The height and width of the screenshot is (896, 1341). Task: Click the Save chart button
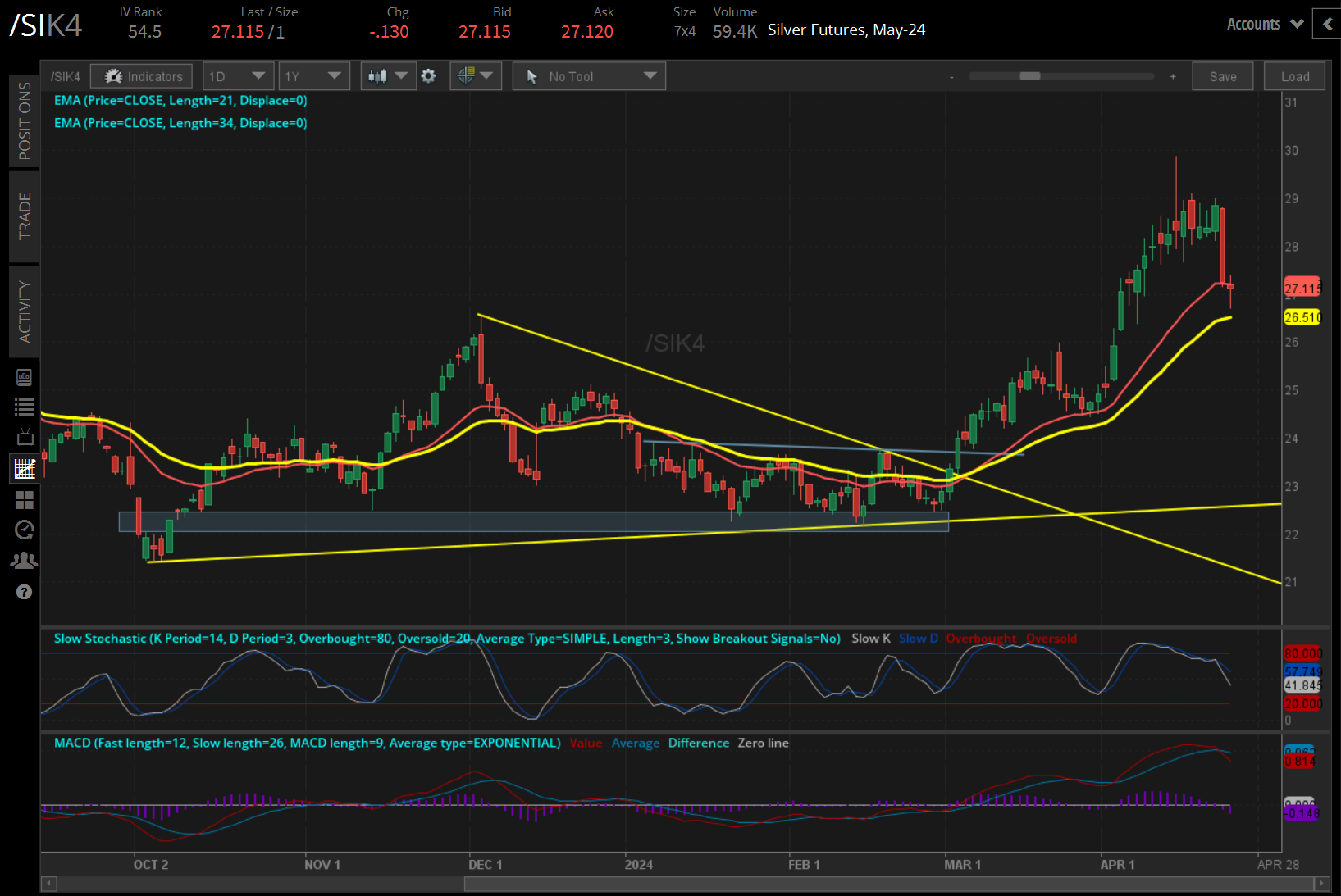point(1222,76)
